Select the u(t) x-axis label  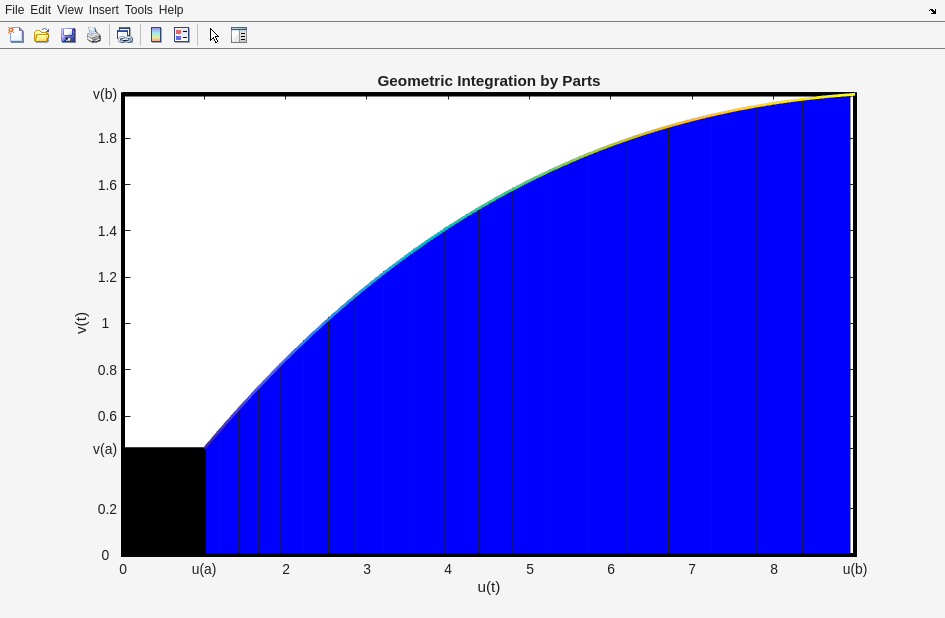(488, 587)
